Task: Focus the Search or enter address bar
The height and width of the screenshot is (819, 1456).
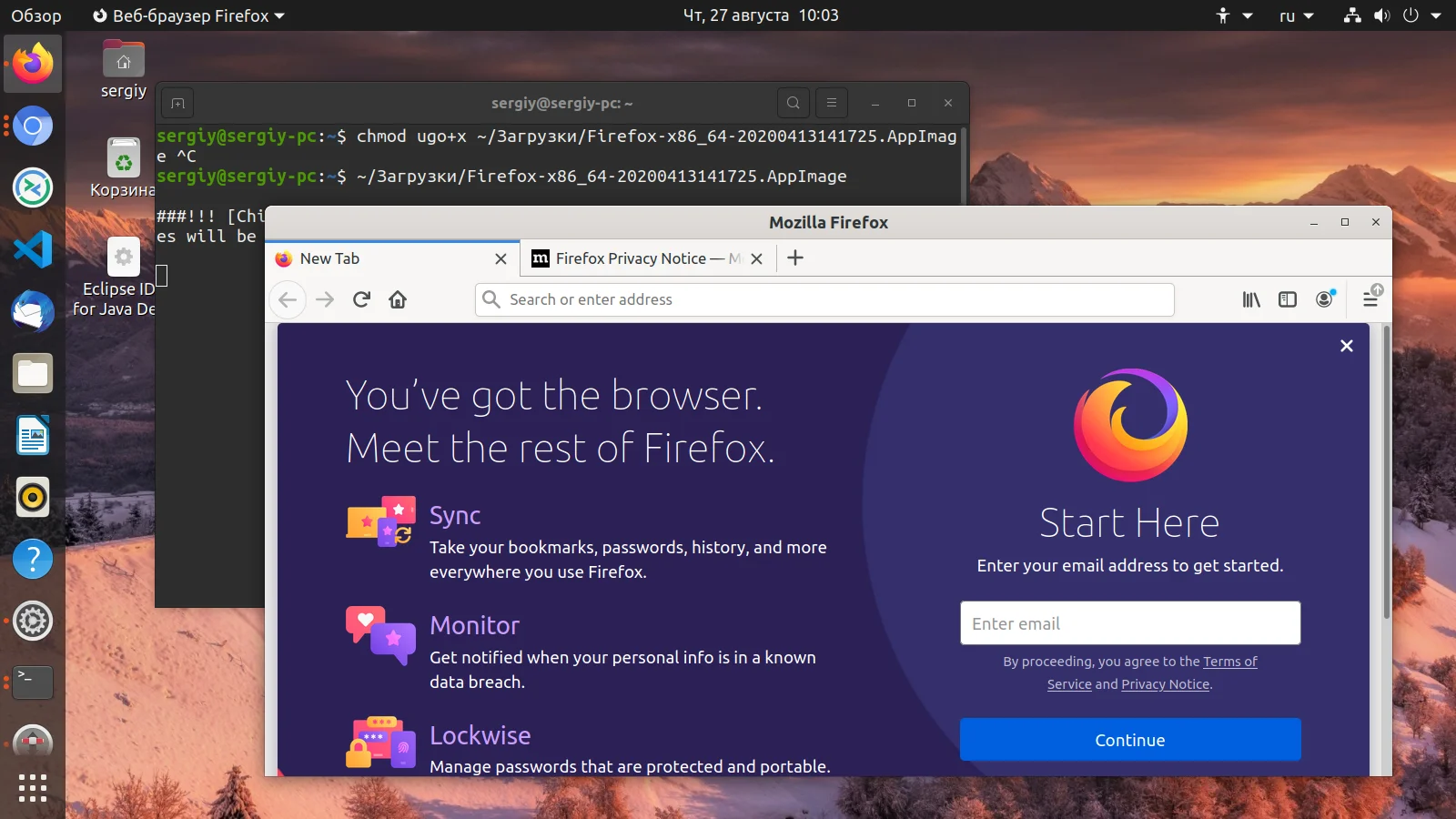Action: coord(824,299)
